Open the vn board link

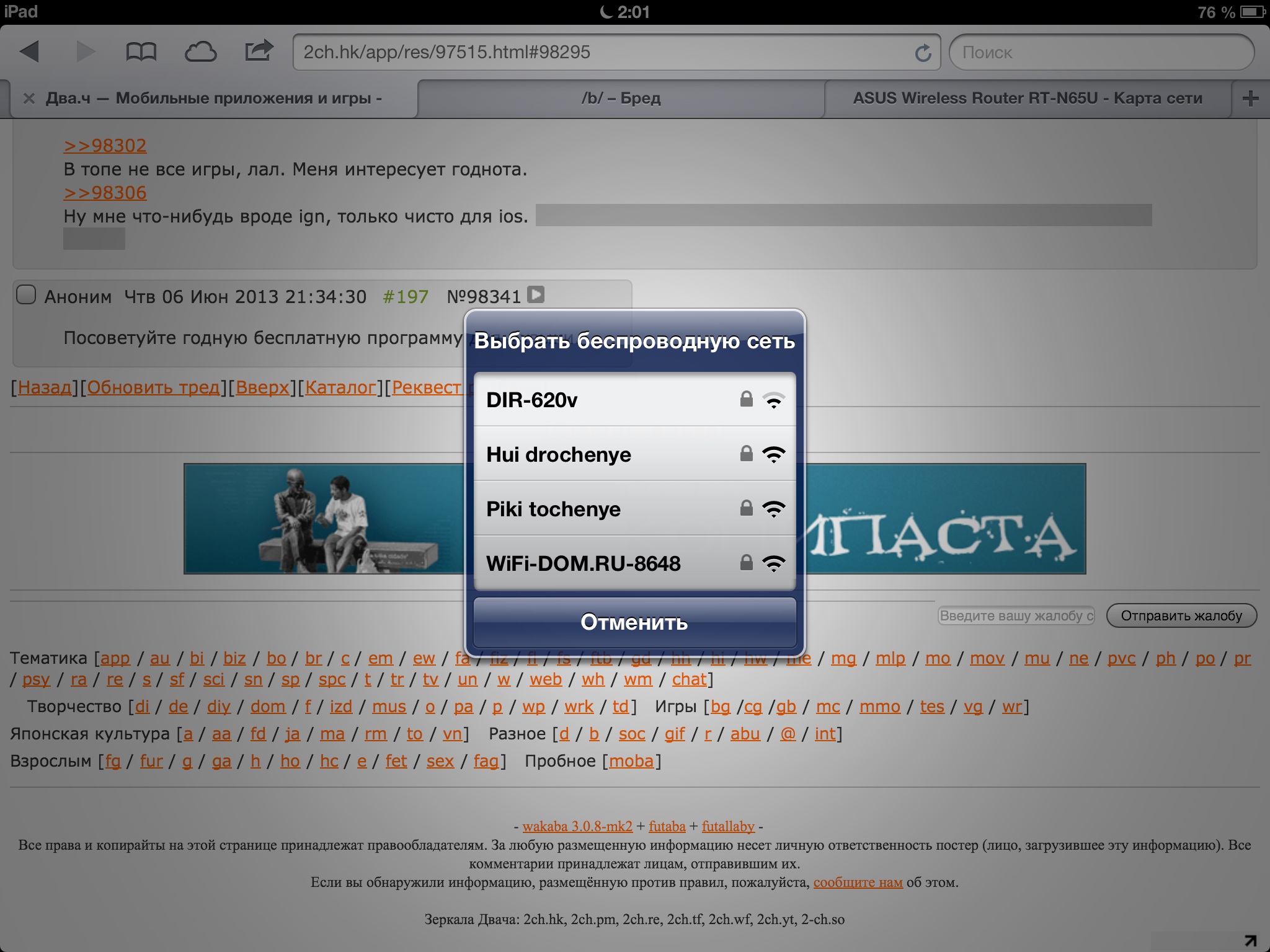click(452, 734)
